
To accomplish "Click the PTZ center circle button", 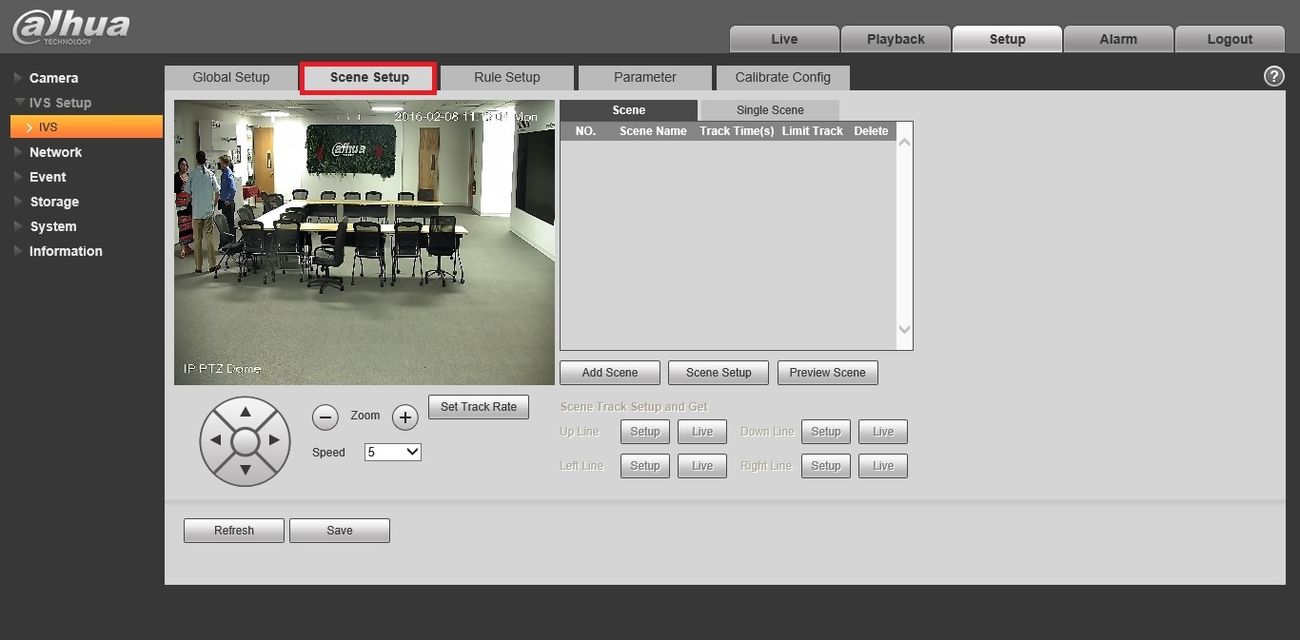I will click(245, 441).
